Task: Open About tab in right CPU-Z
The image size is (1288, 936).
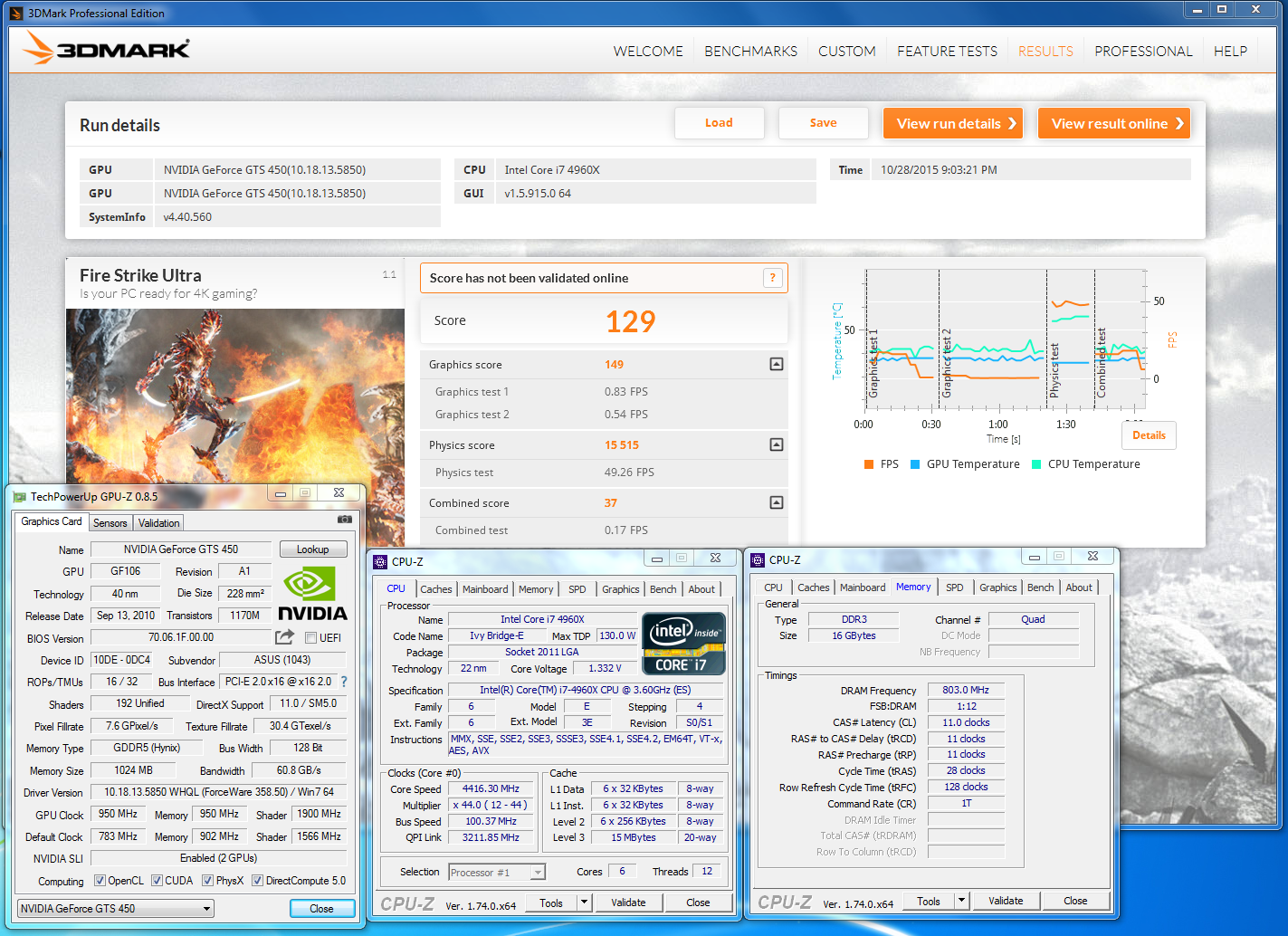Action: click(x=1079, y=587)
